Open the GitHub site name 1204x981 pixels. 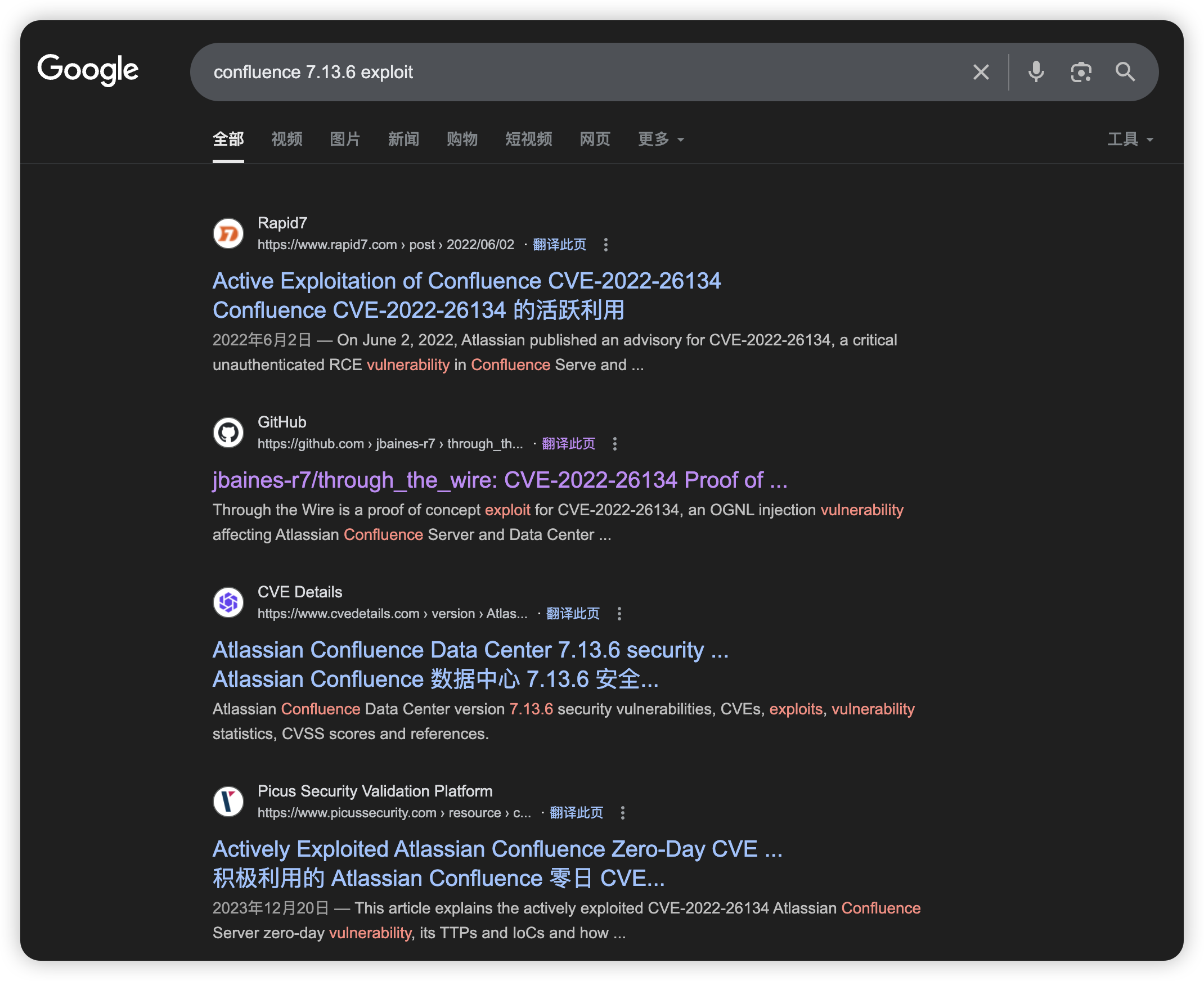click(x=282, y=422)
